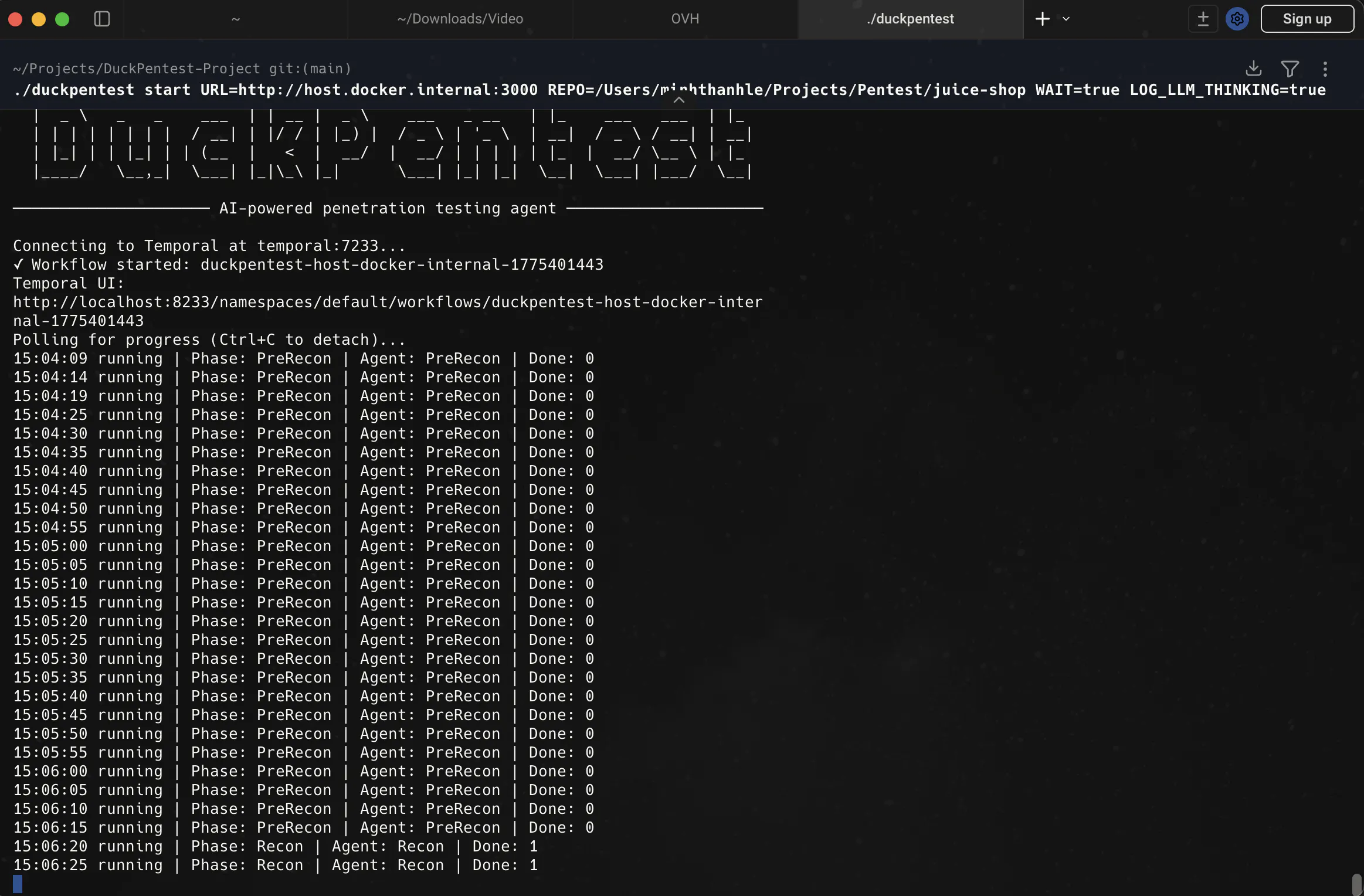Click the 'AI-powered penetration testing agent' banner text
Screen dimensions: 1364x896
point(388,208)
